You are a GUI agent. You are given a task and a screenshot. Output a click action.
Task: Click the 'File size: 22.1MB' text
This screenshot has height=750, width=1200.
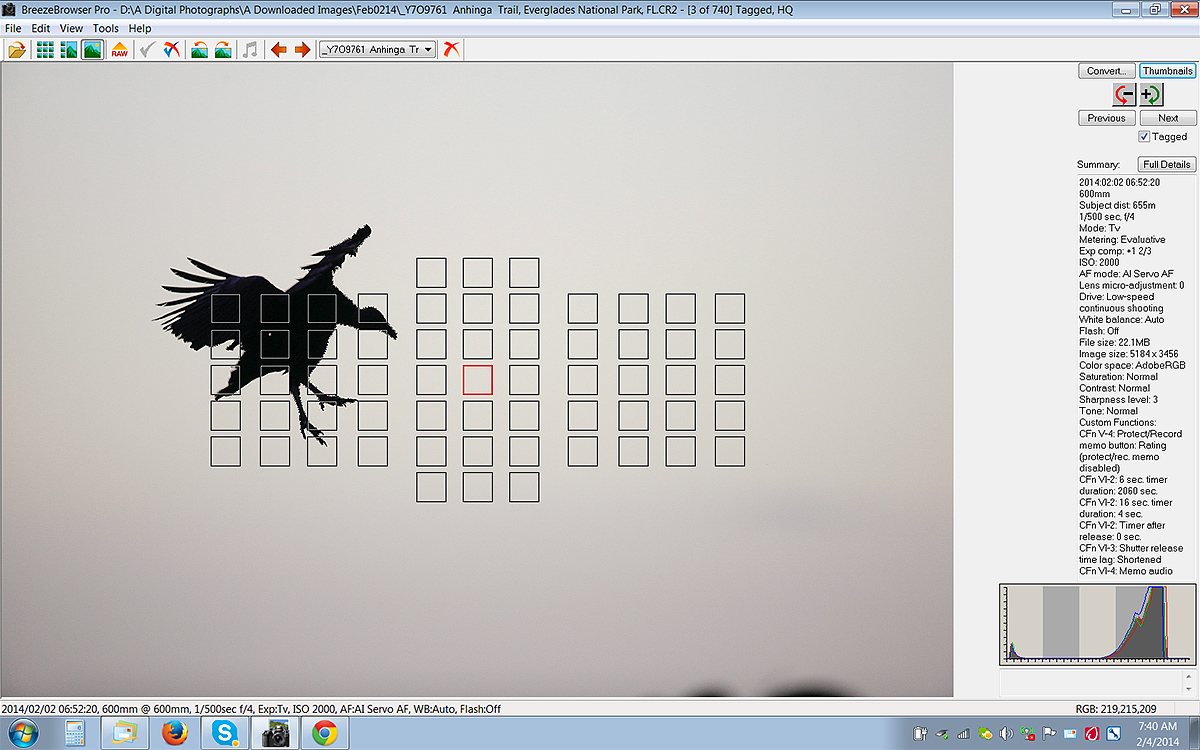click(1115, 342)
